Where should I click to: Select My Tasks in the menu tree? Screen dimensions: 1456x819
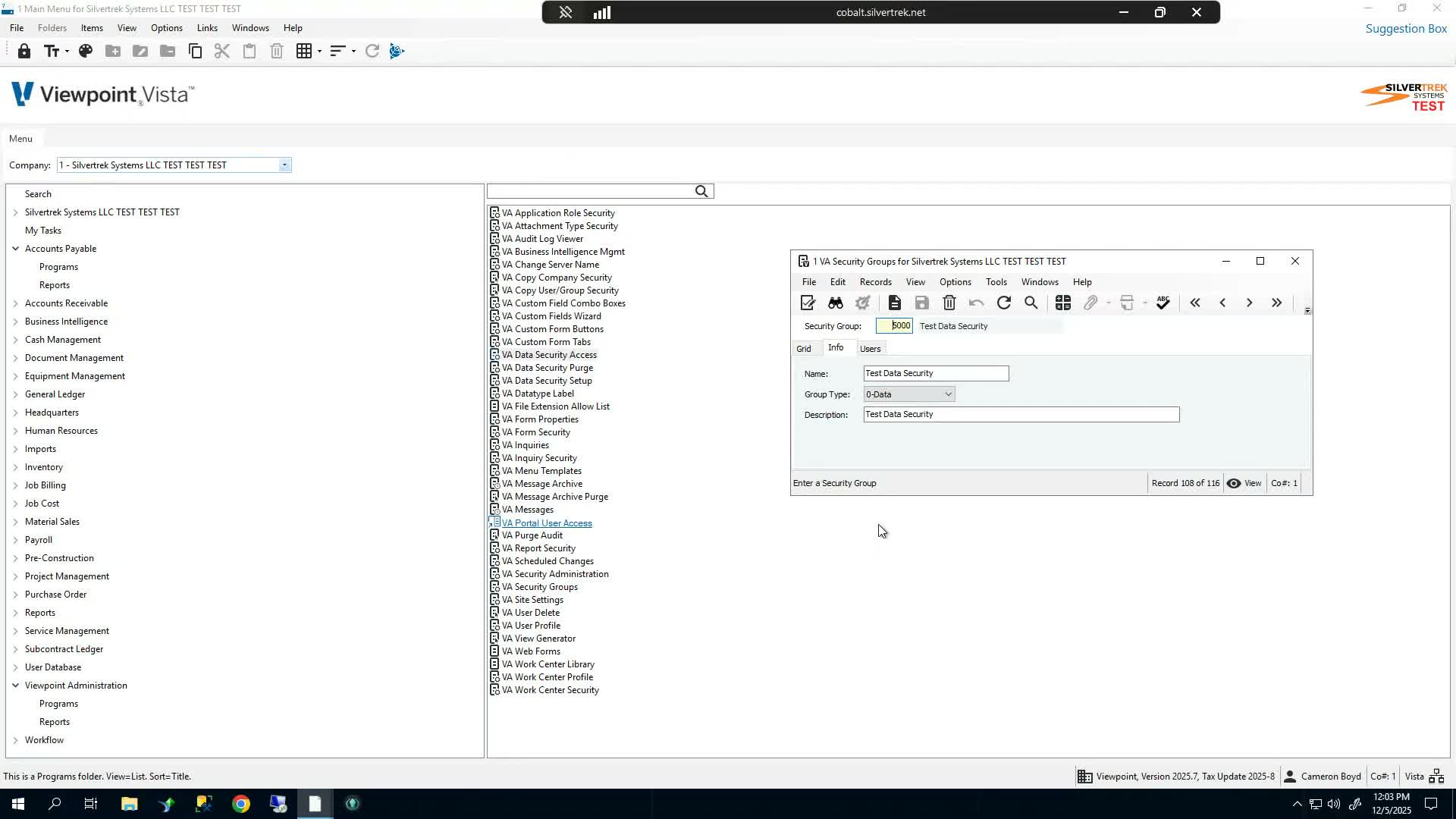pos(42,231)
